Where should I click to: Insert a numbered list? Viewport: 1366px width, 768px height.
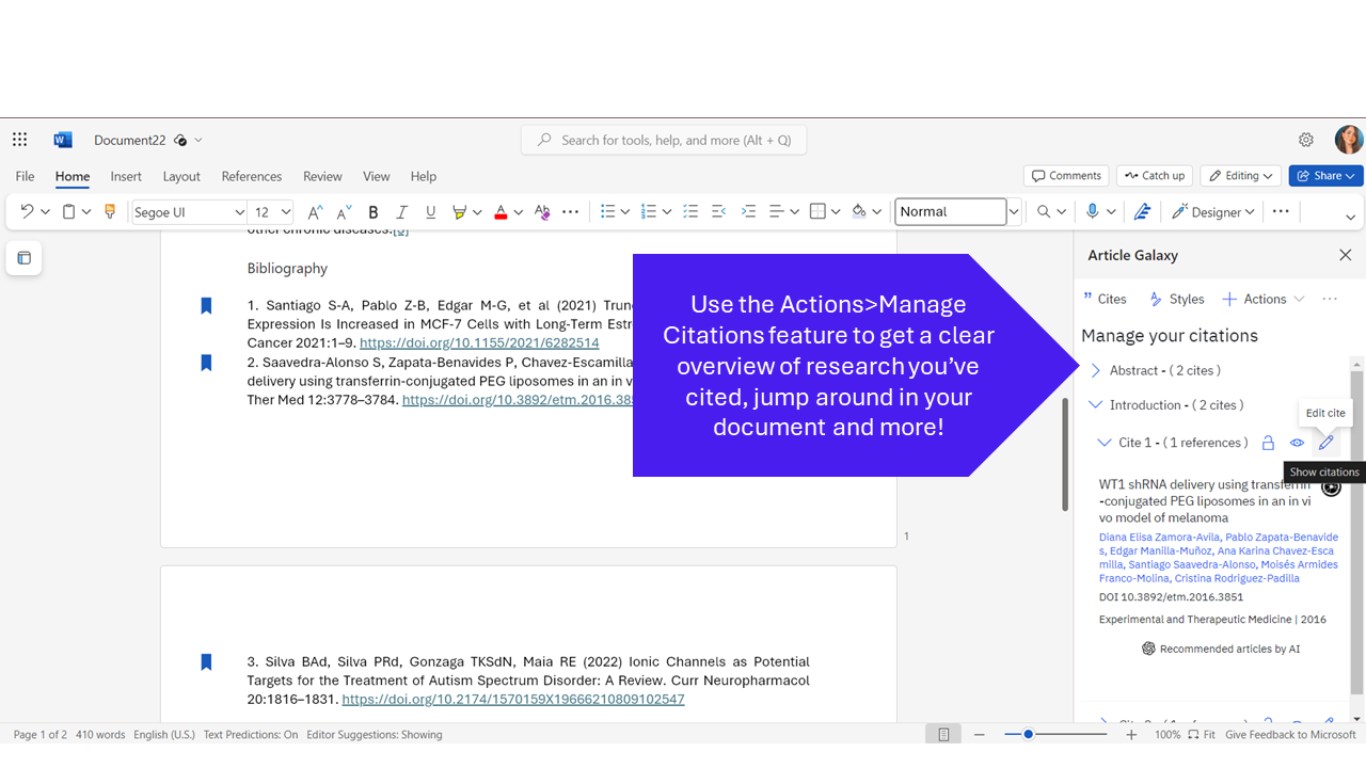(x=649, y=212)
